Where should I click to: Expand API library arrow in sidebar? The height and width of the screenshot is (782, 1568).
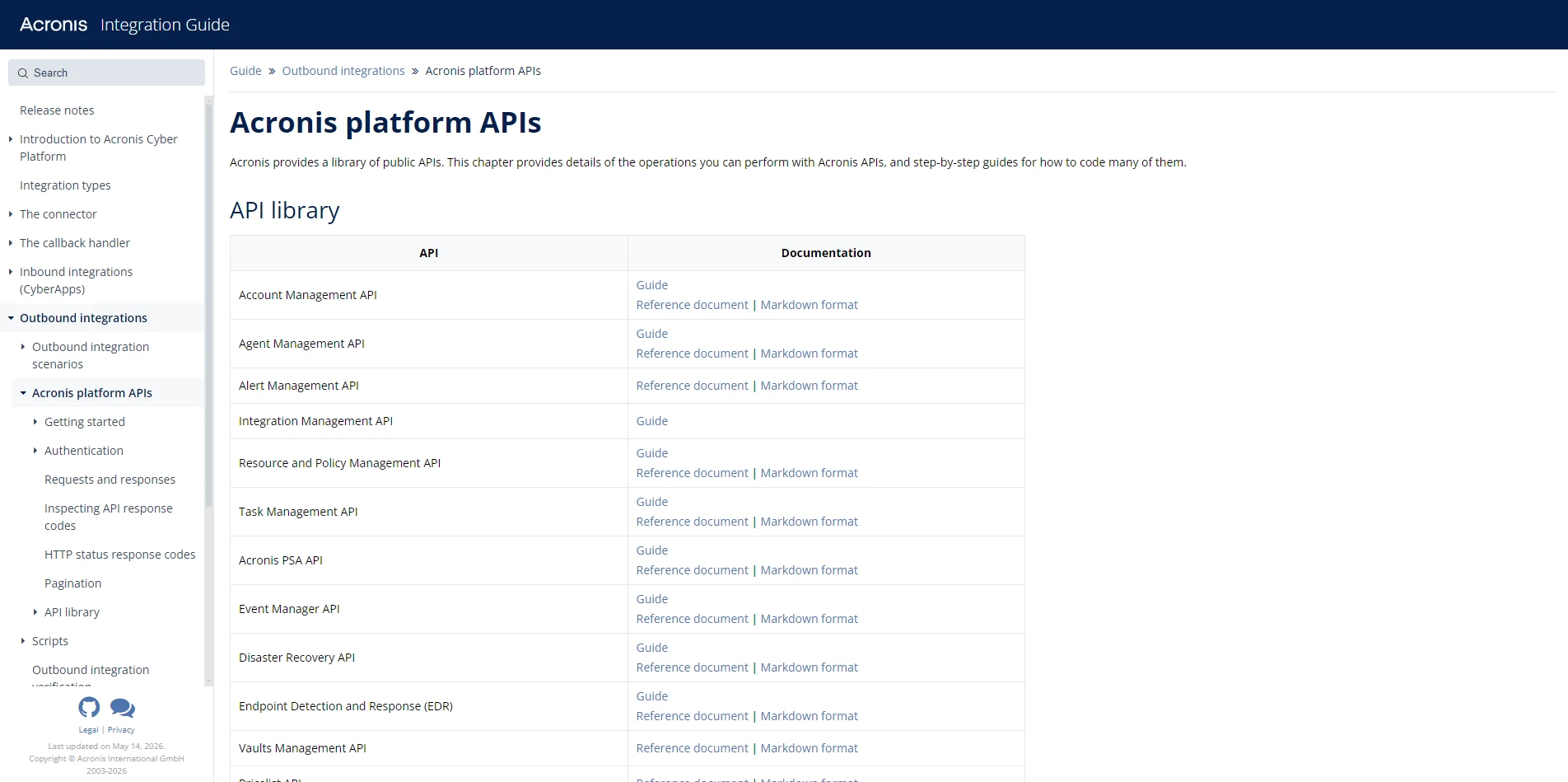(35, 612)
